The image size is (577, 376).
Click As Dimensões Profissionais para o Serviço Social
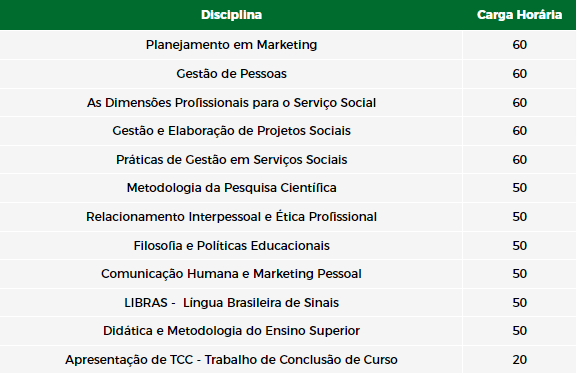[231, 103]
